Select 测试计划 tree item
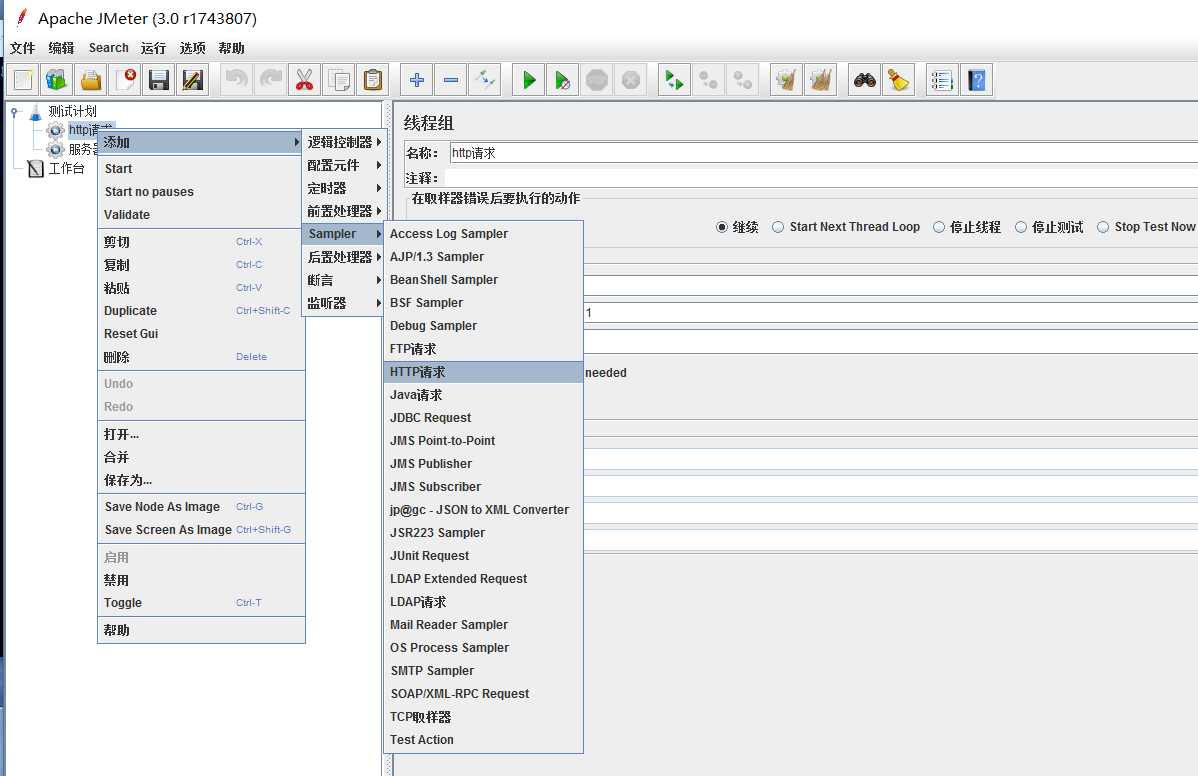 point(73,112)
